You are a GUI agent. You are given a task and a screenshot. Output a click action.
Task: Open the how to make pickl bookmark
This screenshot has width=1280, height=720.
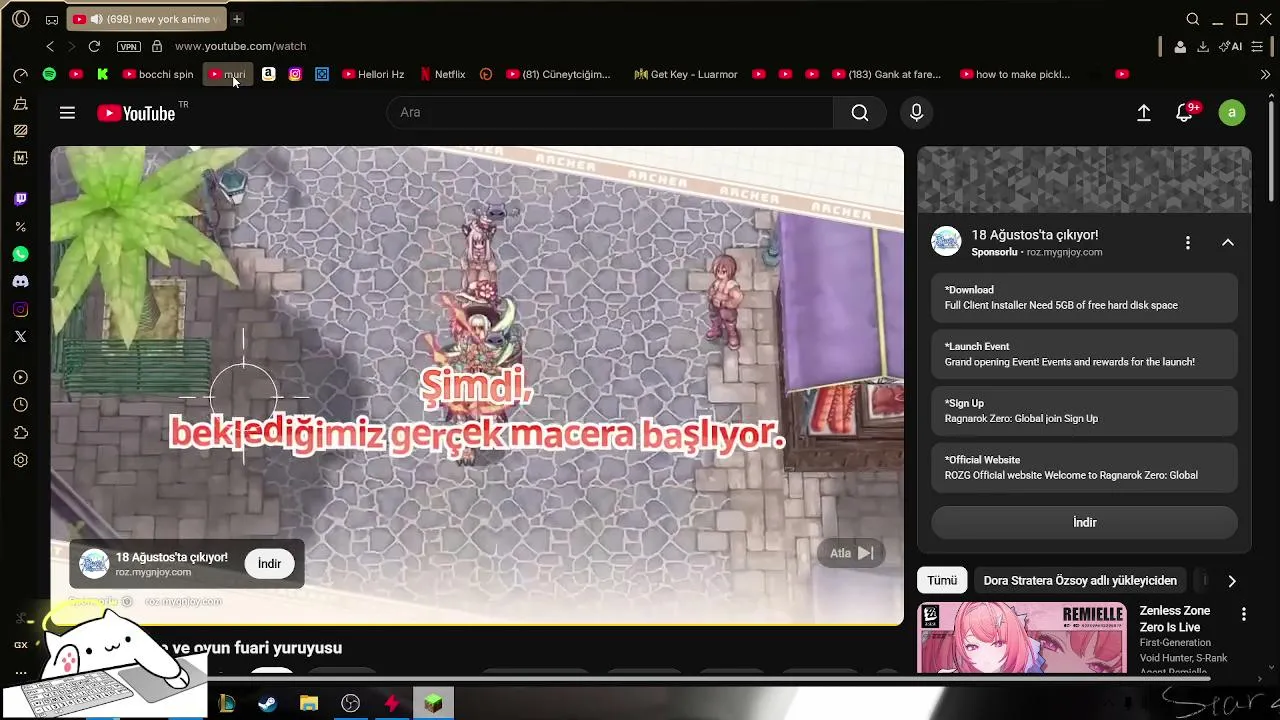coord(1015,74)
